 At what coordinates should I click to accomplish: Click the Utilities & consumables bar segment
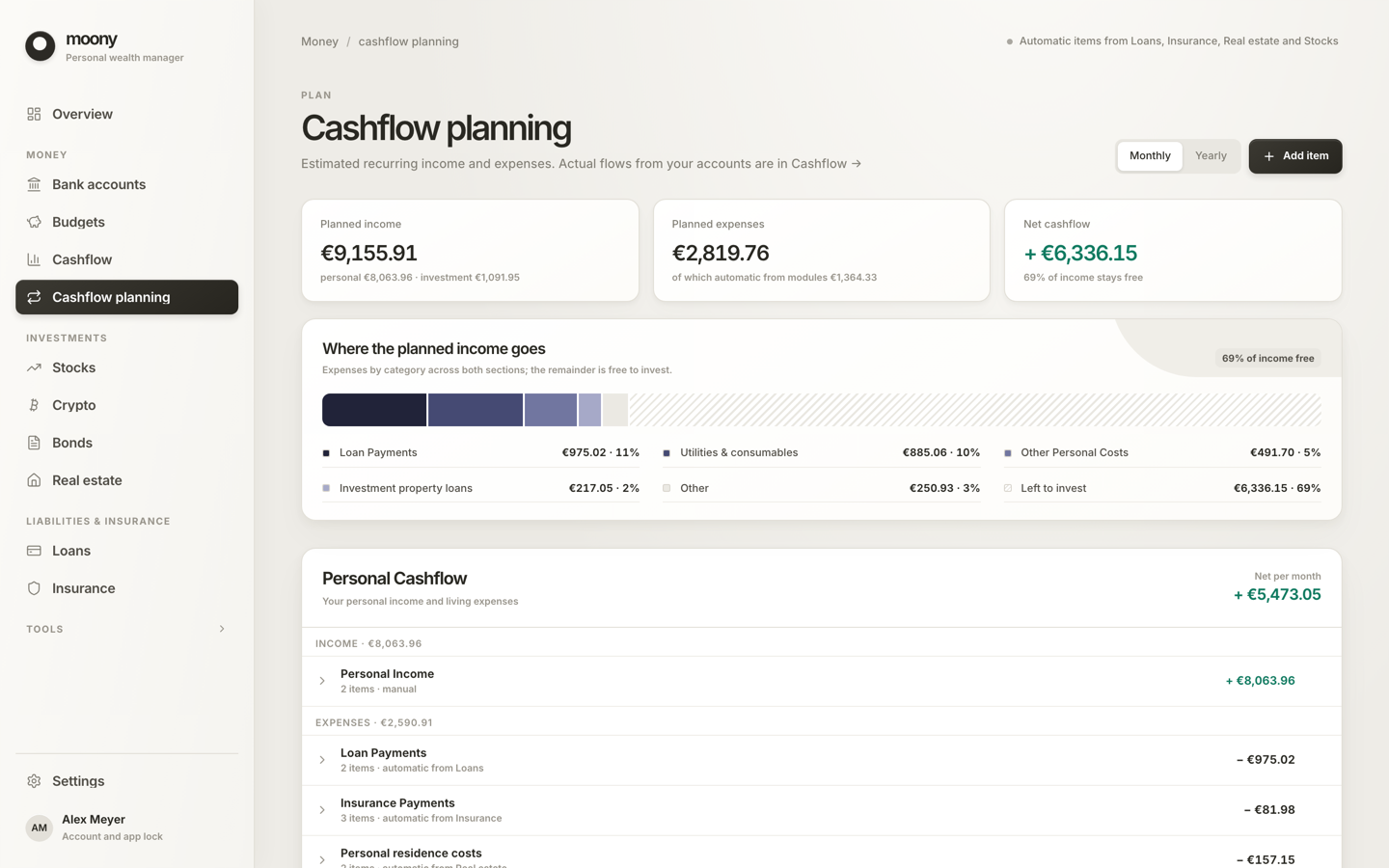(476, 410)
